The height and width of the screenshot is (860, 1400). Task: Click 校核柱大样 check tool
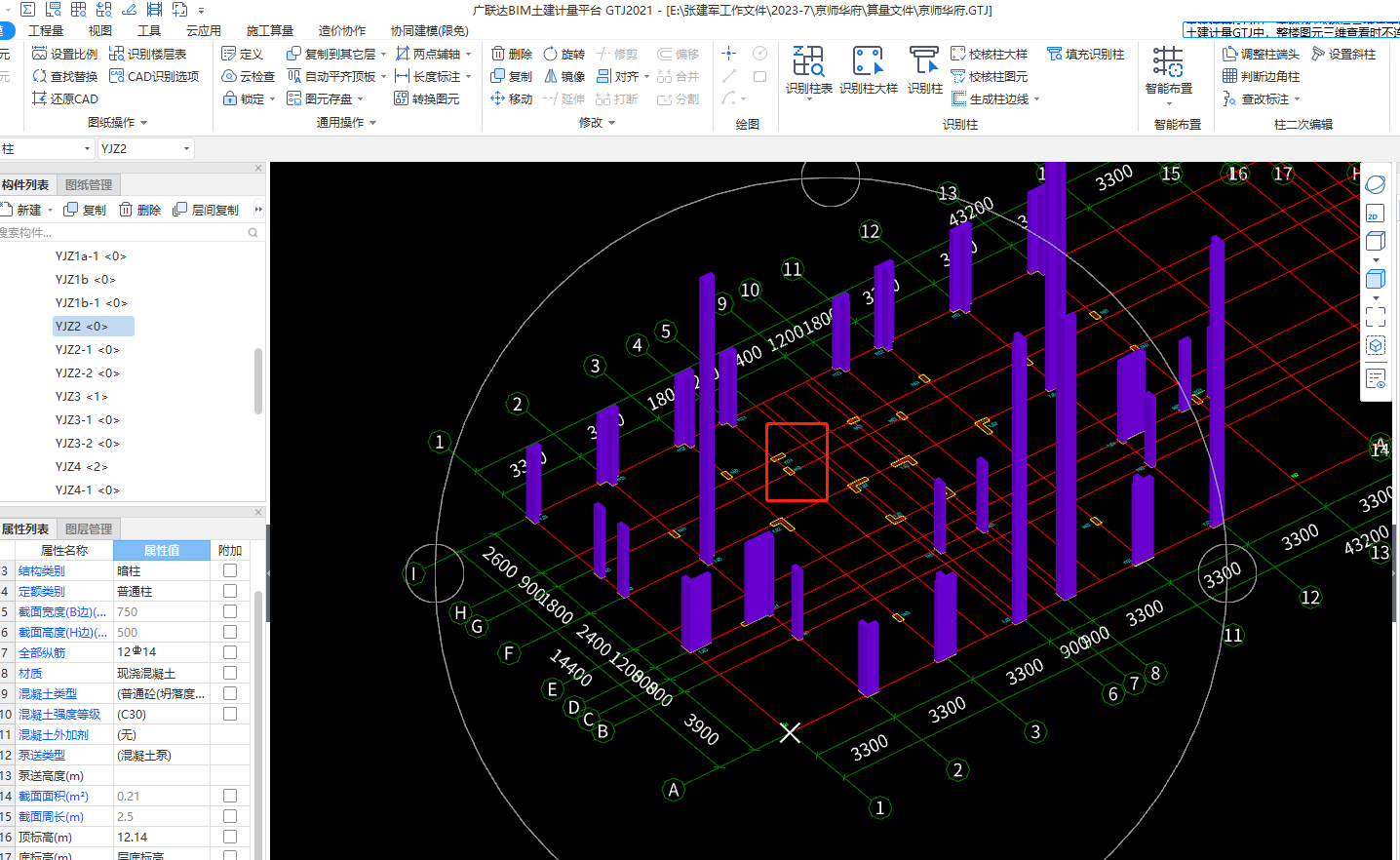coord(990,54)
